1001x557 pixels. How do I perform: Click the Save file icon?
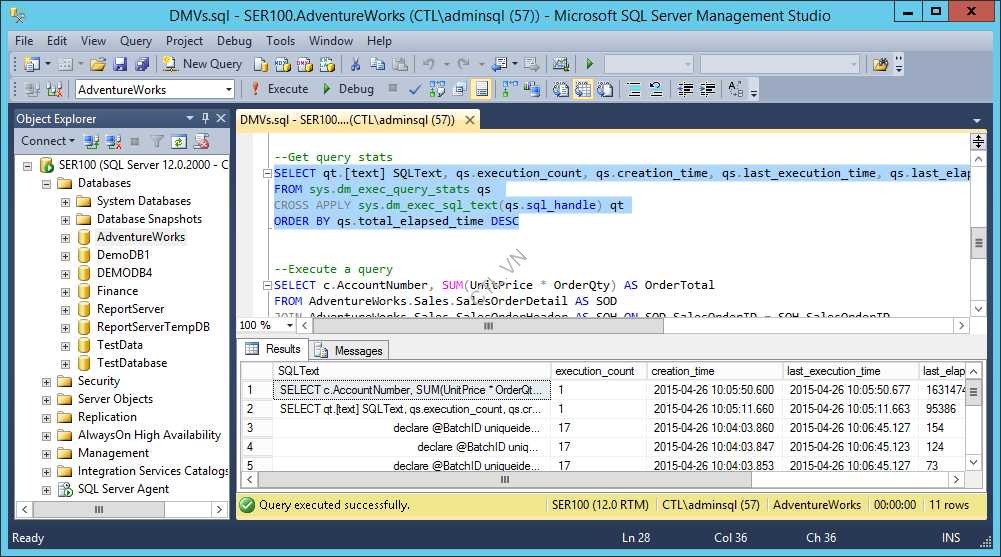[120, 64]
